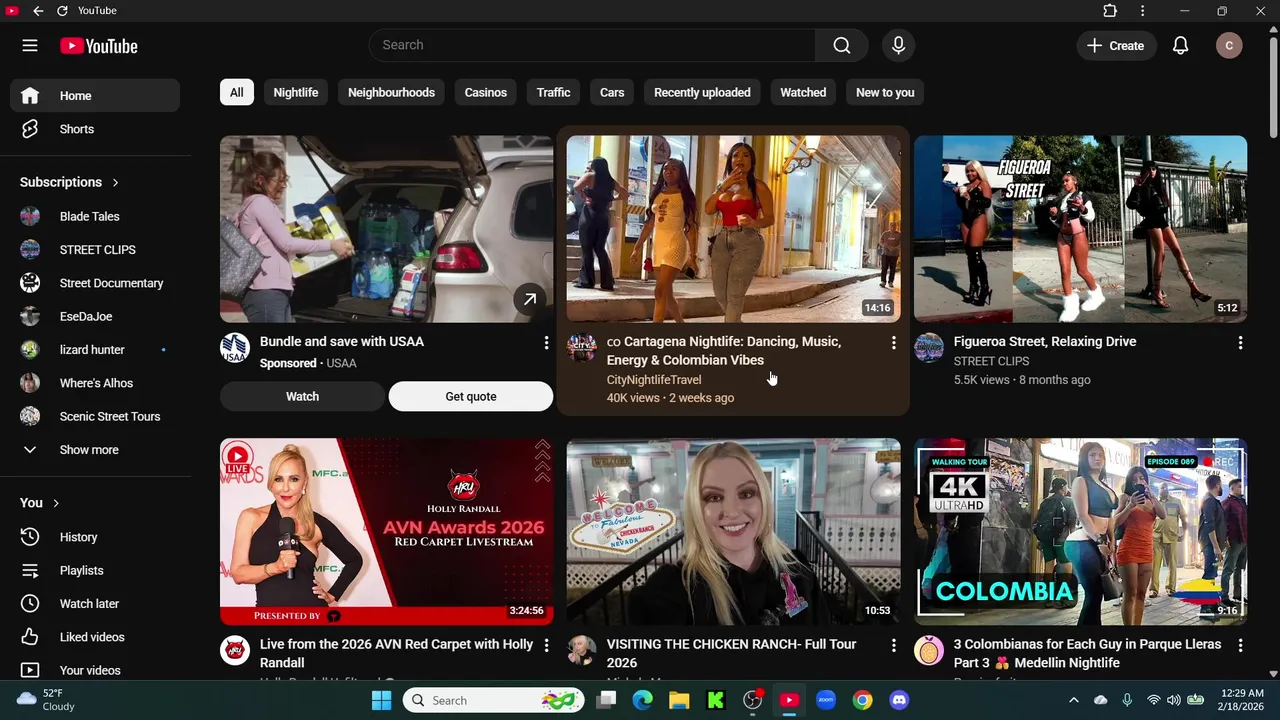Open the EseDaJoe subscription

tap(95, 316)
